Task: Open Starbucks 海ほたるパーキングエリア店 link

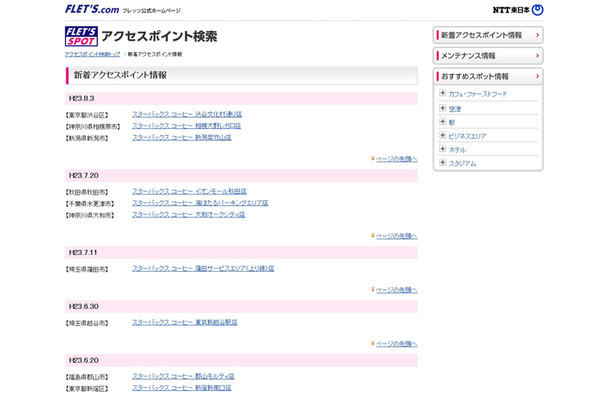Action: coord(200,203)
